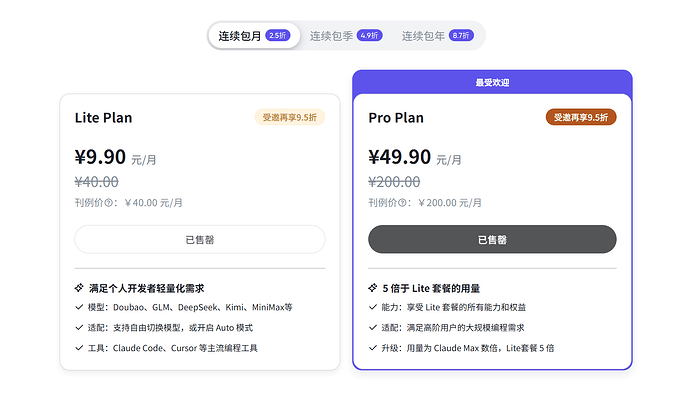This screenshot has height=394, width=690.
Task: Click the ¥49.90 price
Action: click(x=400, y=157)
